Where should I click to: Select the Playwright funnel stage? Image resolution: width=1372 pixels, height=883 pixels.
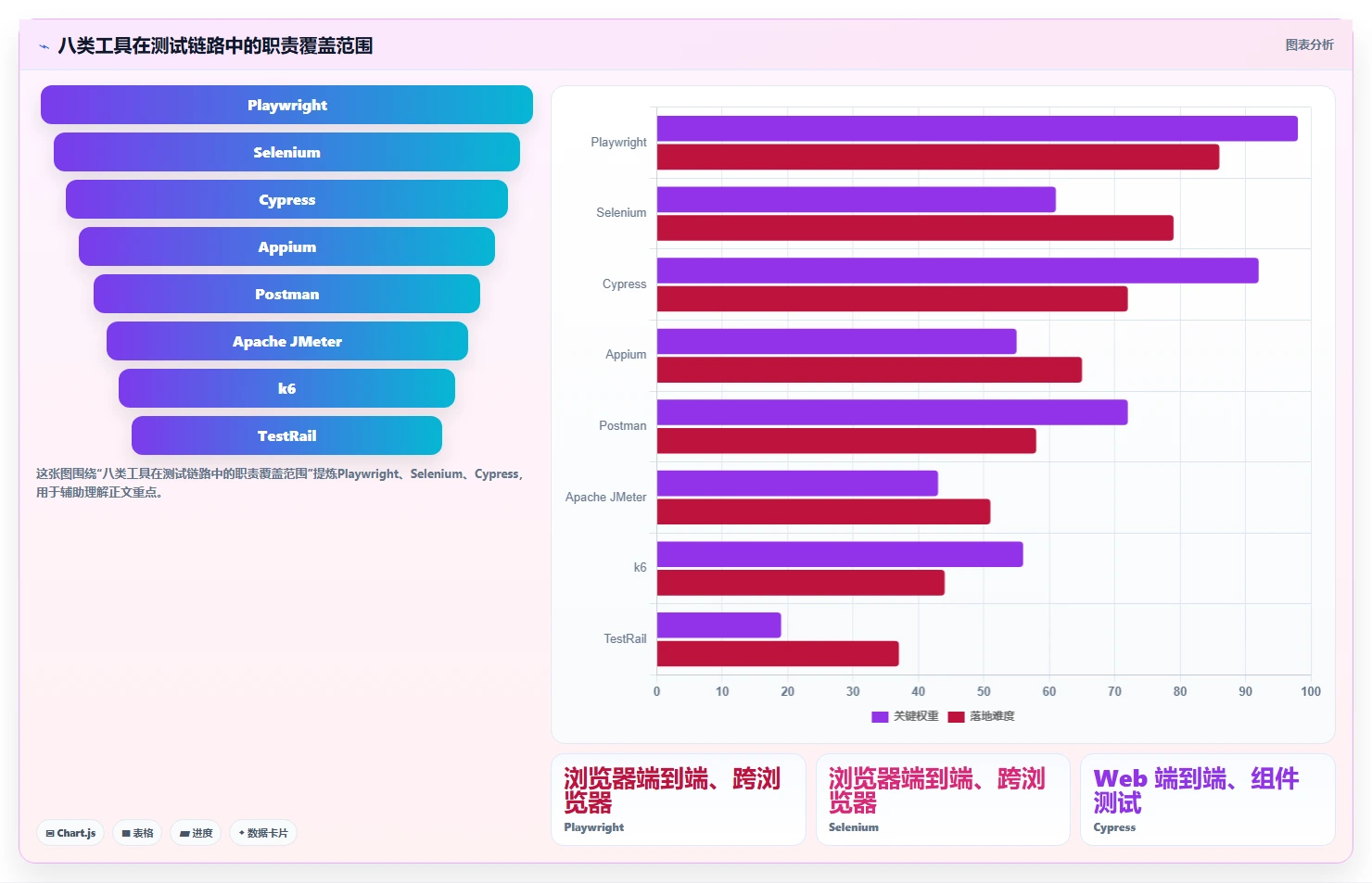click(286, 105)
